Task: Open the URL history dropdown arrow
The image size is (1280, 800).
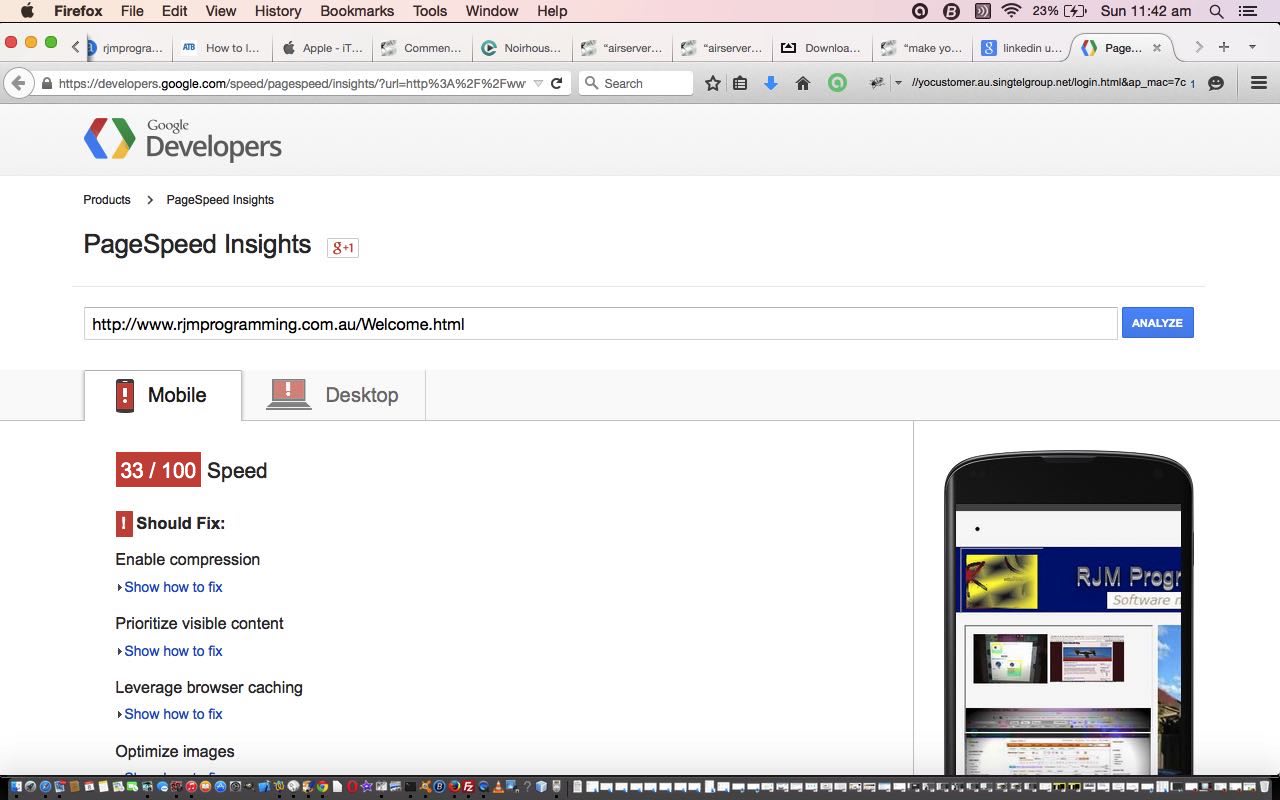Action: coord(538,83)
